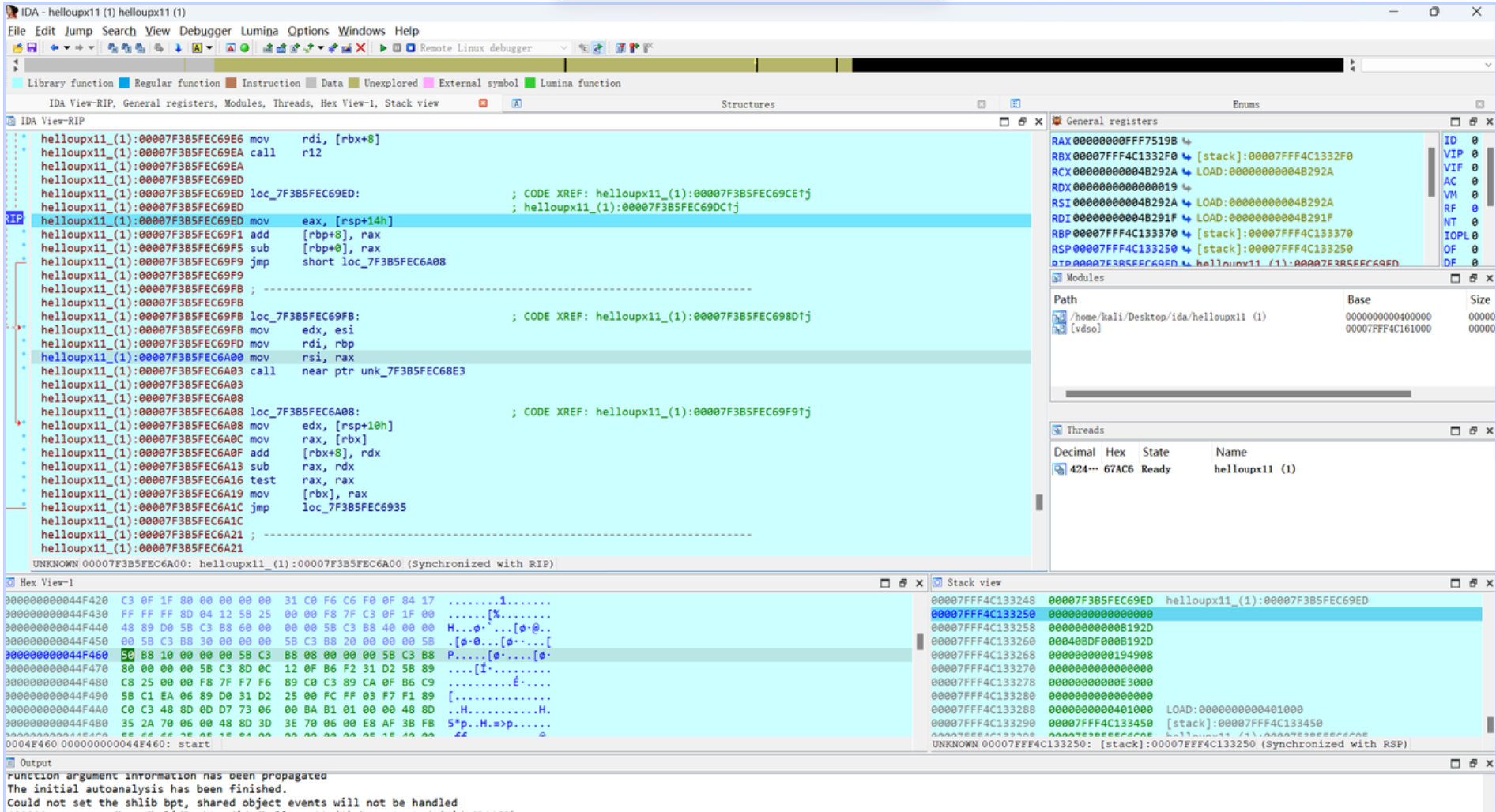Click the green circle toolbar icon
Screen dimensions: 1496x812
point(245,48)
